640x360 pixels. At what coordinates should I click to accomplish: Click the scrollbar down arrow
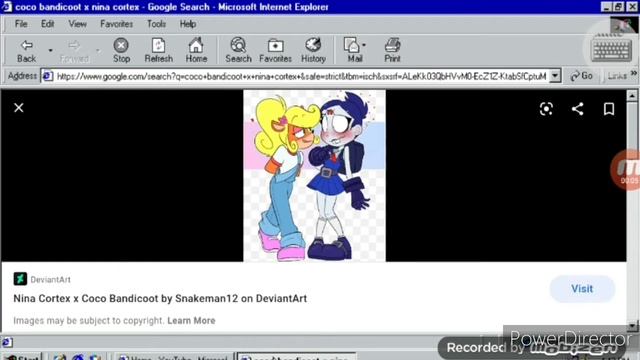pyautogui.click(x=632, y=325)
